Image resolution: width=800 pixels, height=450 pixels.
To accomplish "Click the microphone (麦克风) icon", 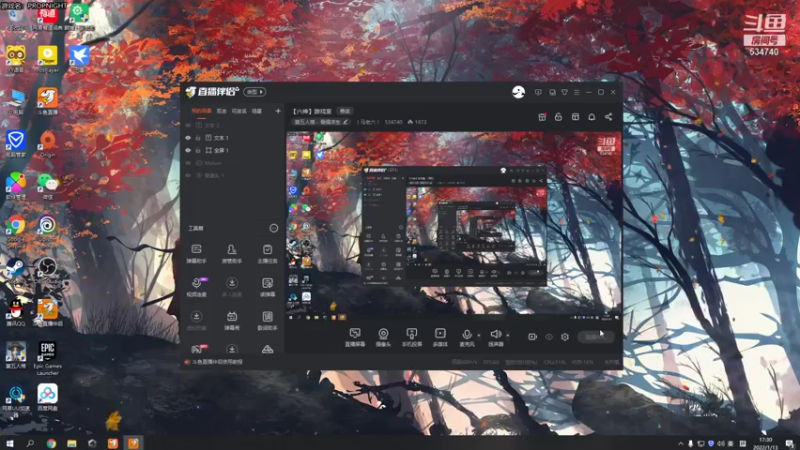I will (466, 337).
